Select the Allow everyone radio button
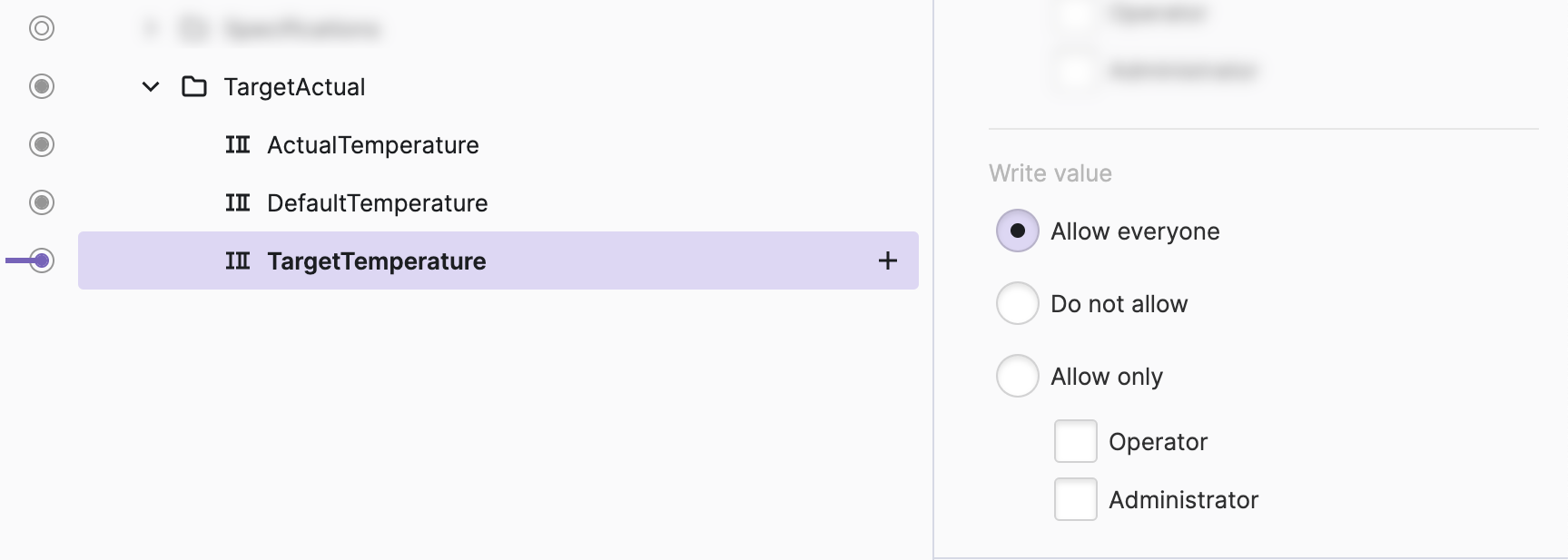This screenshot has width=1568, height=560. tap(1018, 231)
